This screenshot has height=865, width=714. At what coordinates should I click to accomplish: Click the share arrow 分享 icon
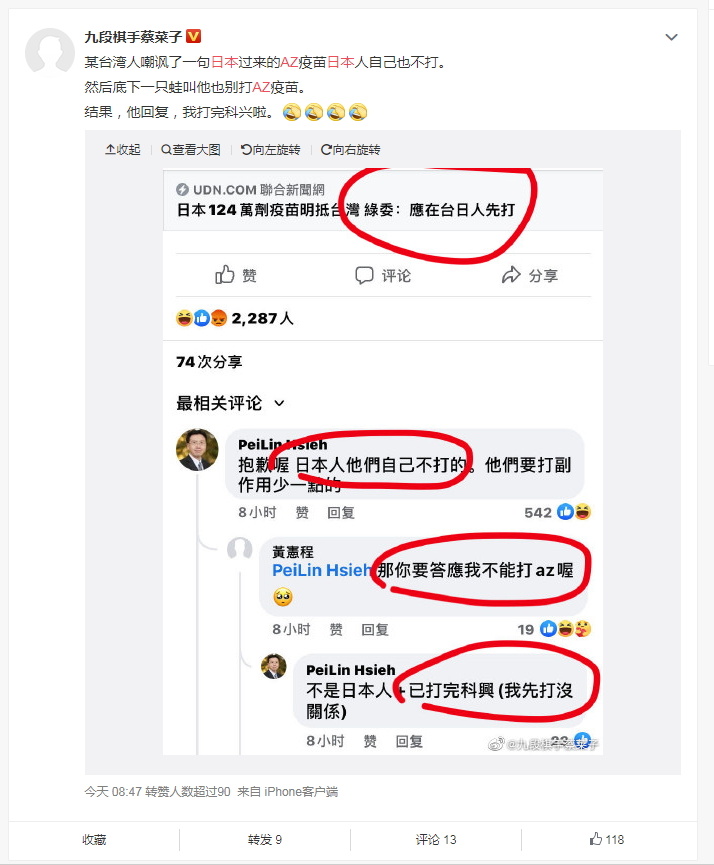[x=511, y=274]
